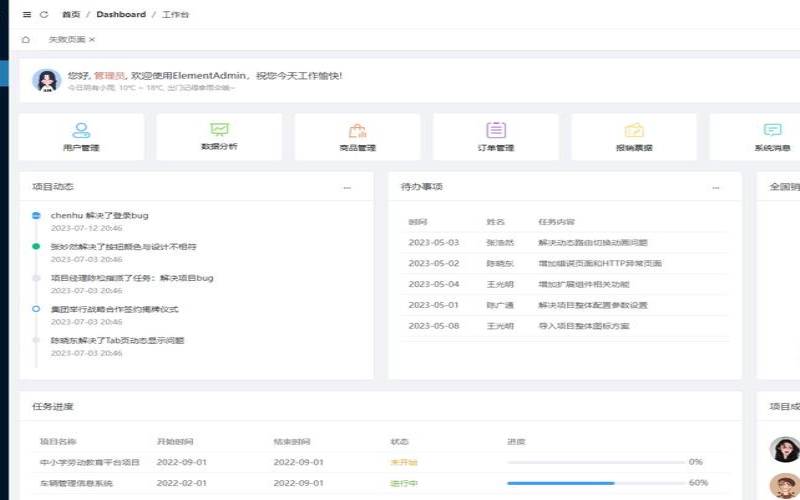Click the refresh icon in header
Screen dimensions: 800x500
coord(44,15)
